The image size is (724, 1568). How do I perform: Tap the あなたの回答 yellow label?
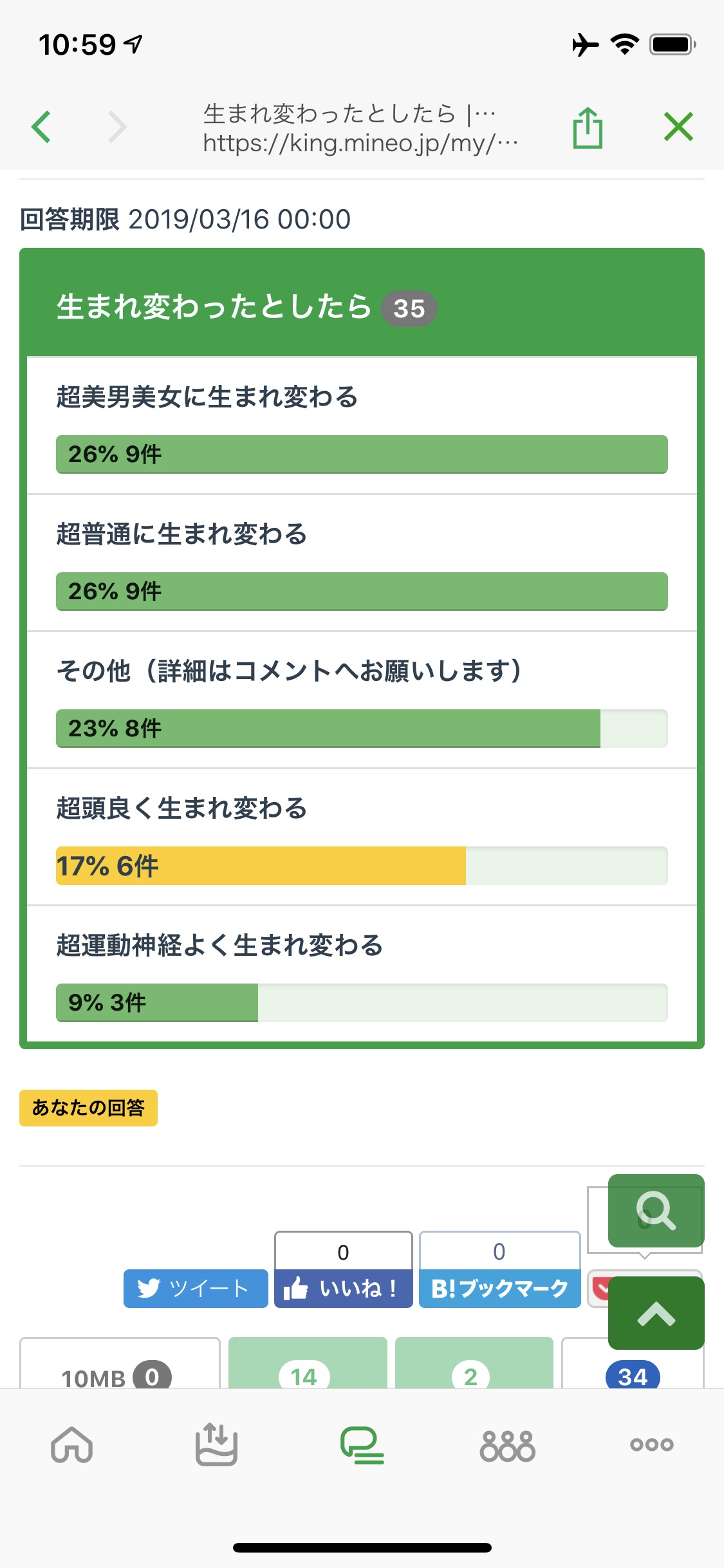88,1108
